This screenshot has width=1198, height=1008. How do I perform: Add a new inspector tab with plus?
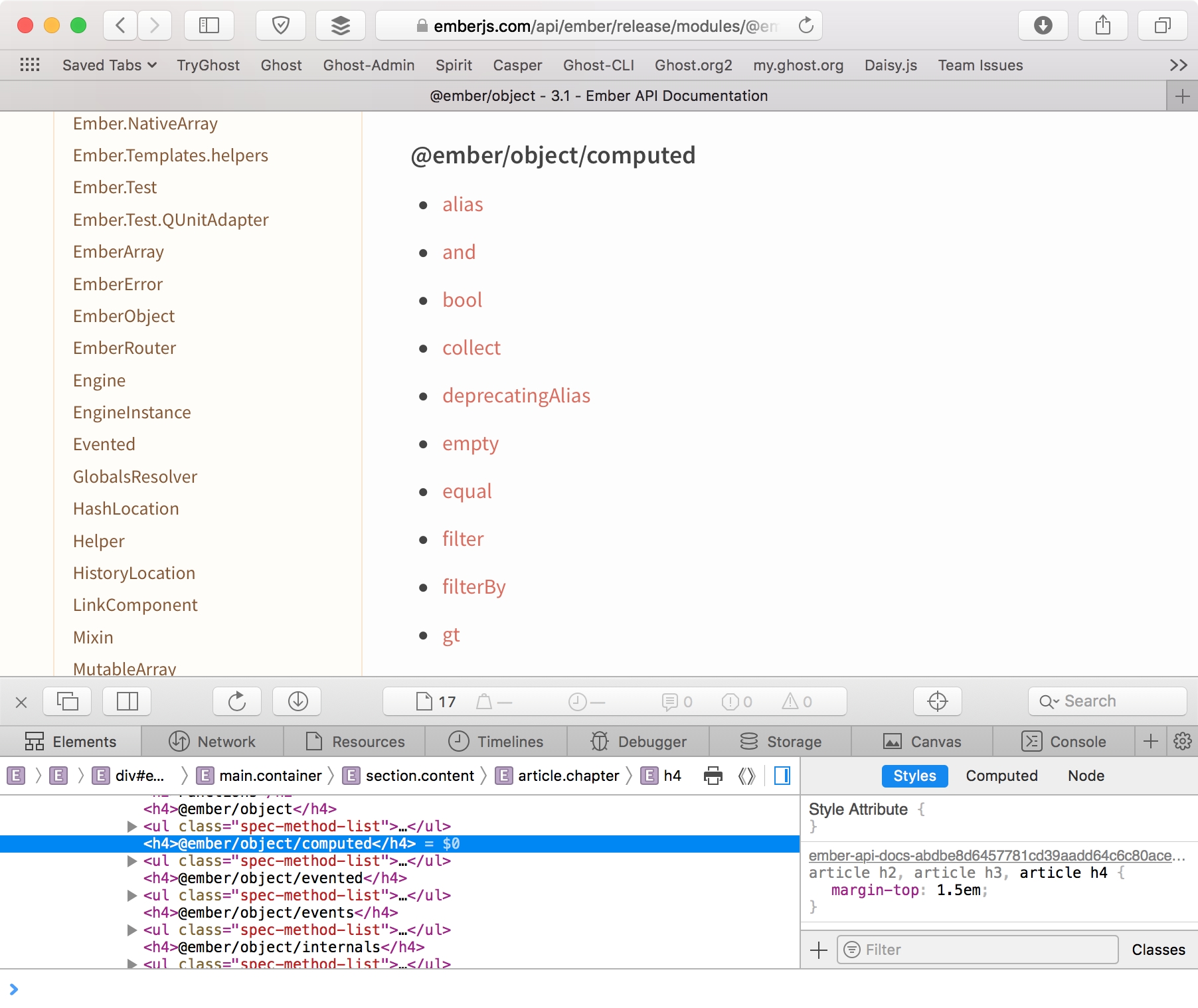pos(1151,741)
